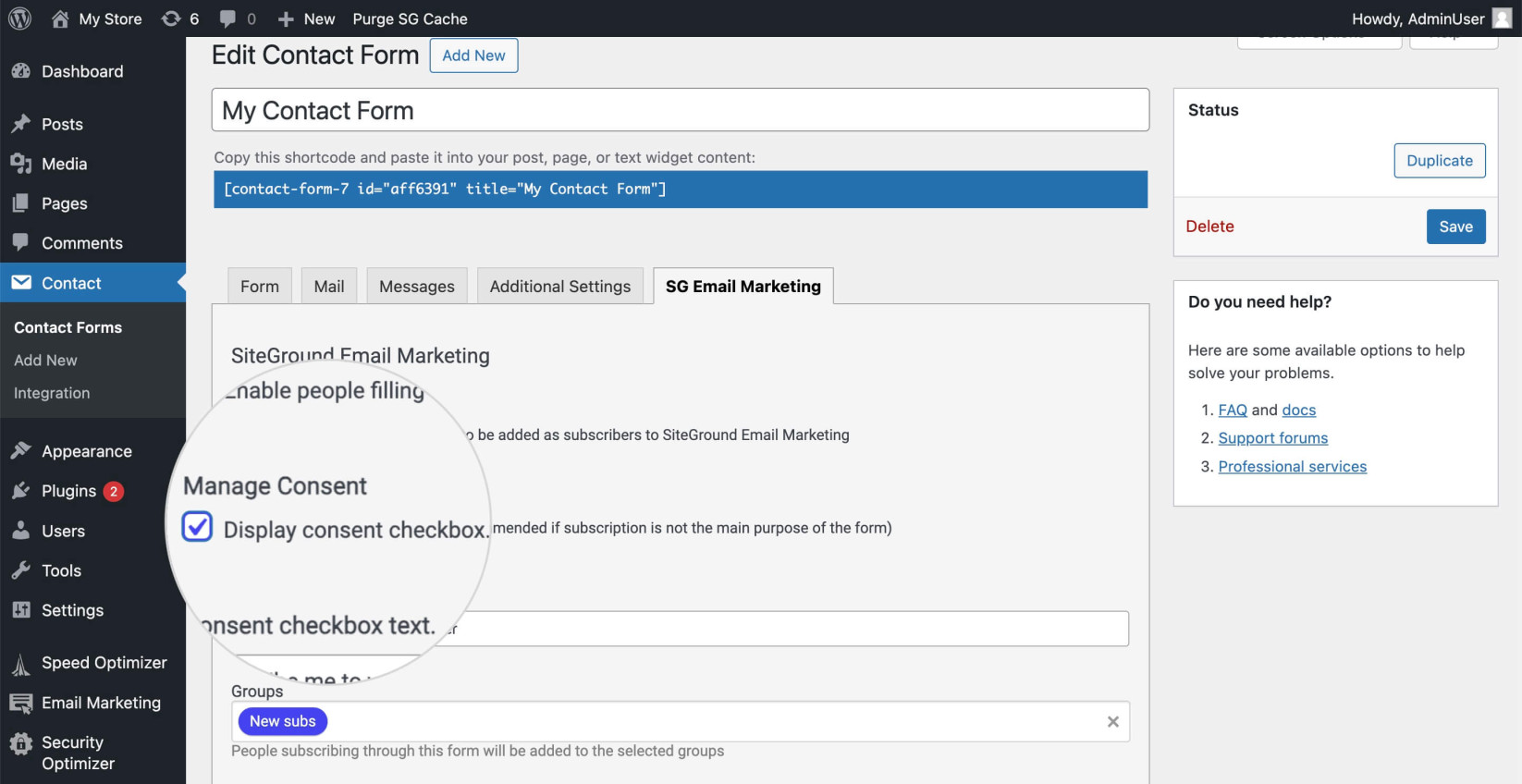Open the Mail tab
Image resolution: width=1522 pixels, height=784 pixels.
pos(329,287)
